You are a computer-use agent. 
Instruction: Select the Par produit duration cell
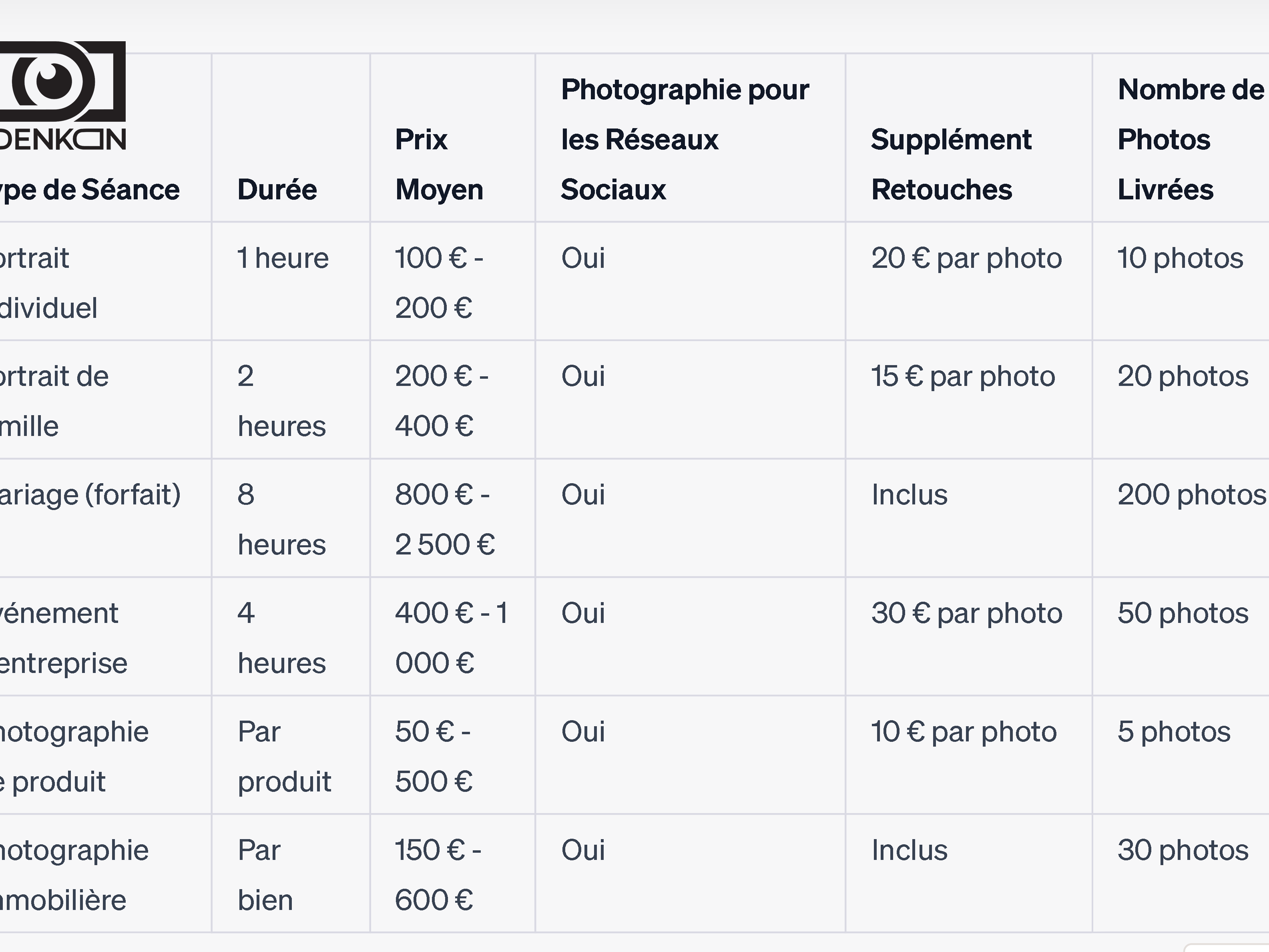(284, 756)
